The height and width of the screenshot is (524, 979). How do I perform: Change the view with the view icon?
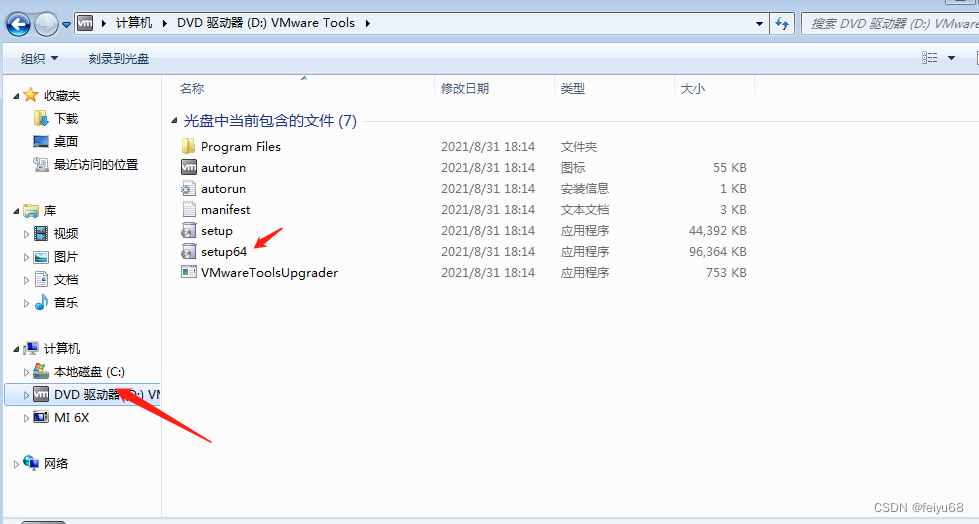pos(929,58)
